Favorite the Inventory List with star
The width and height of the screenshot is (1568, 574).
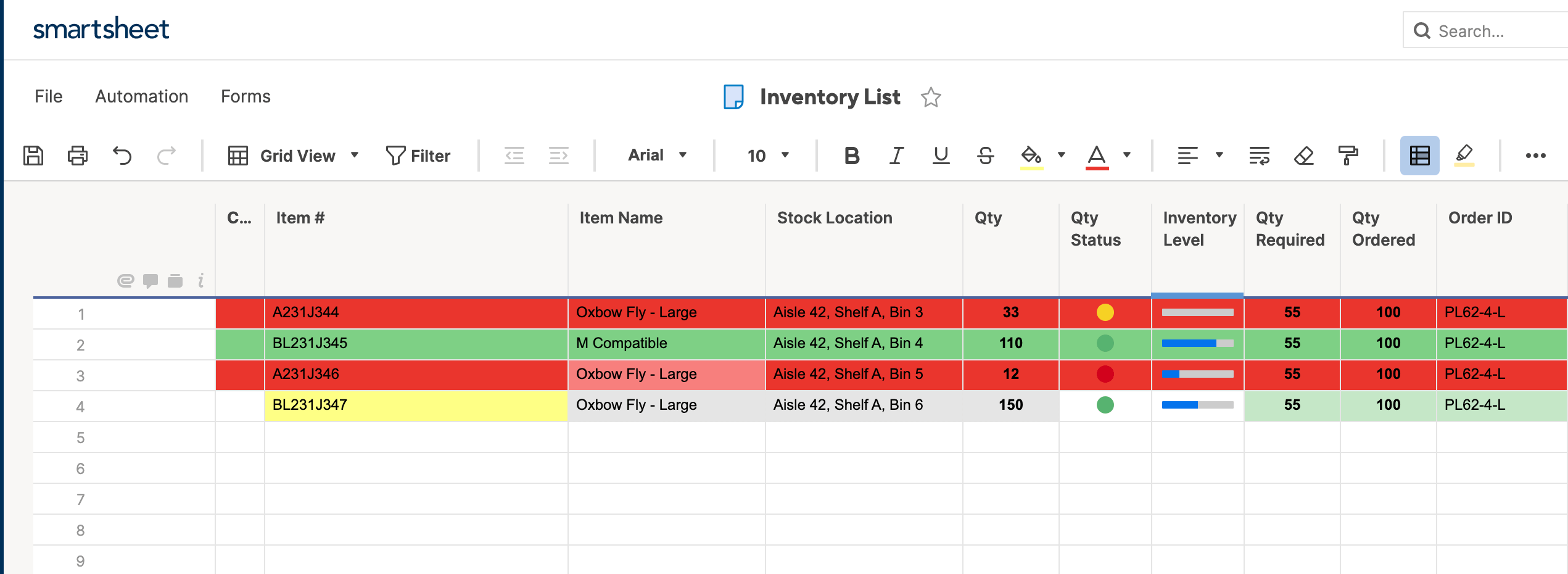click(931, 98)
